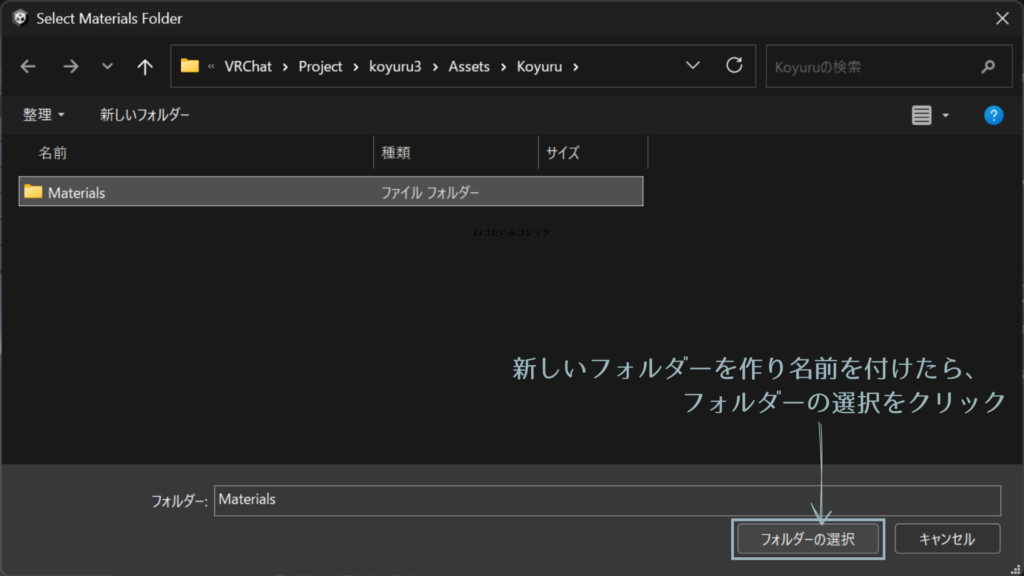The height and width of the screenshot is (576, 1024).
Task: Open recent locations chevron dropdown
Action: pyautogui.click(x=108, y=67)
